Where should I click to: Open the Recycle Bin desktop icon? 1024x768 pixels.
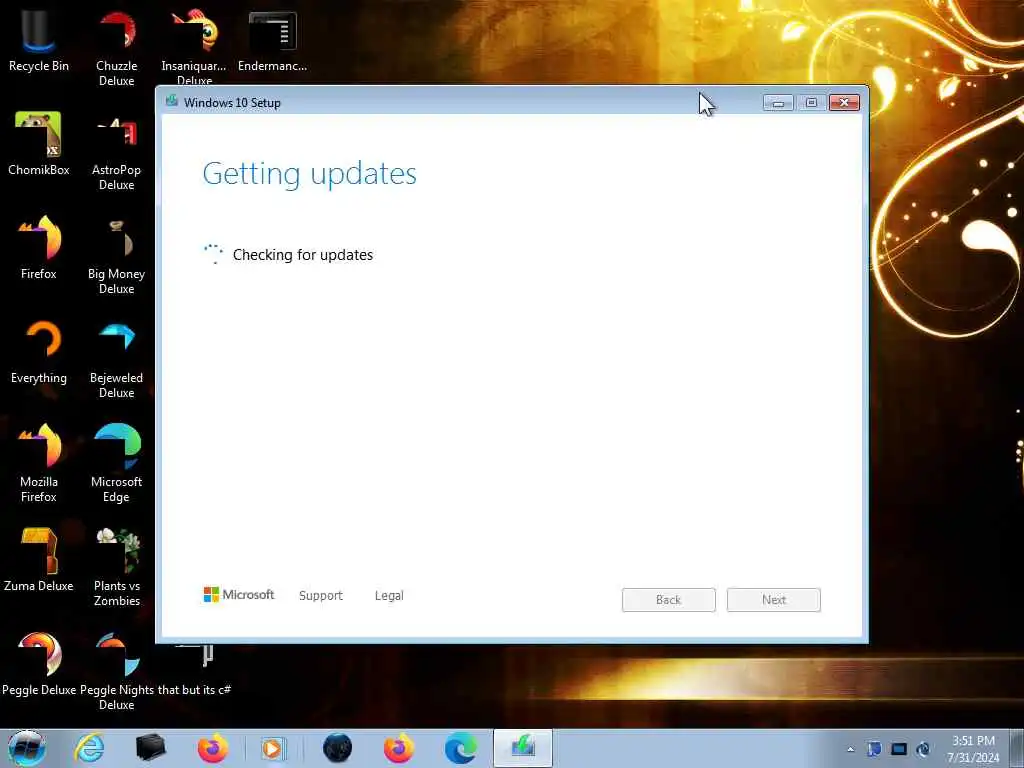tap(39, 40)
